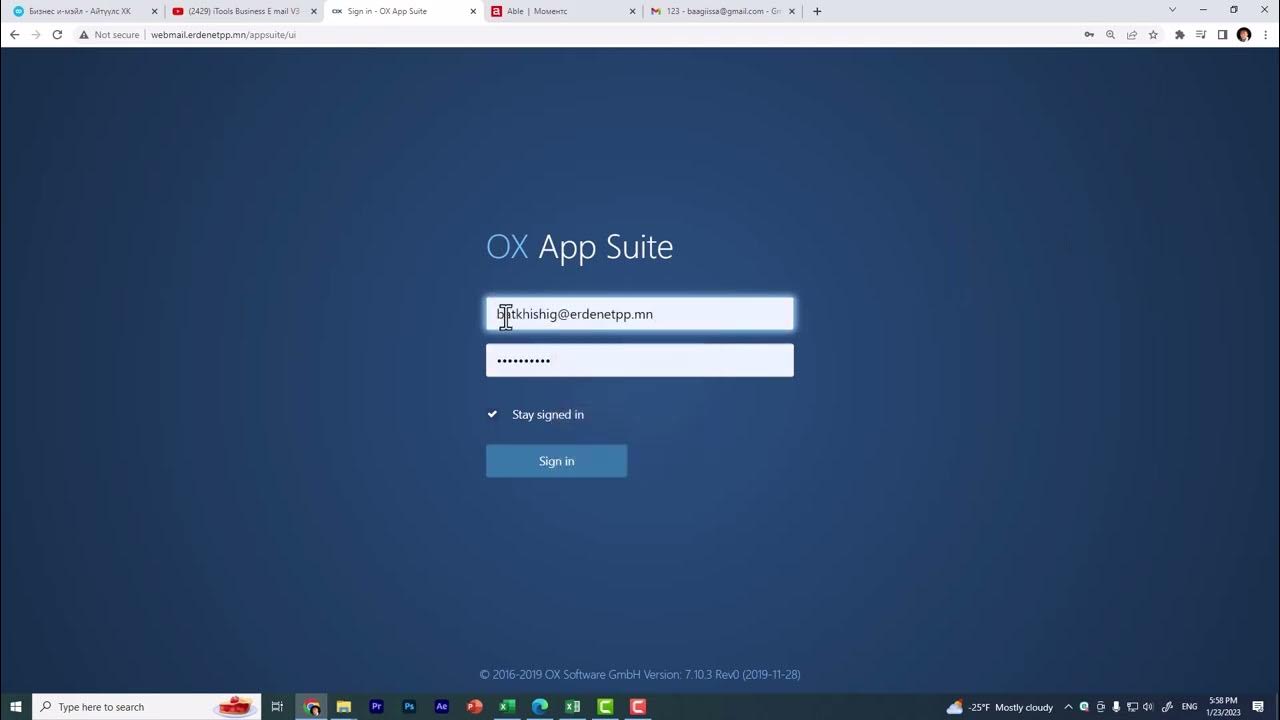Click the Not secure site info warning

coord(109,34)
